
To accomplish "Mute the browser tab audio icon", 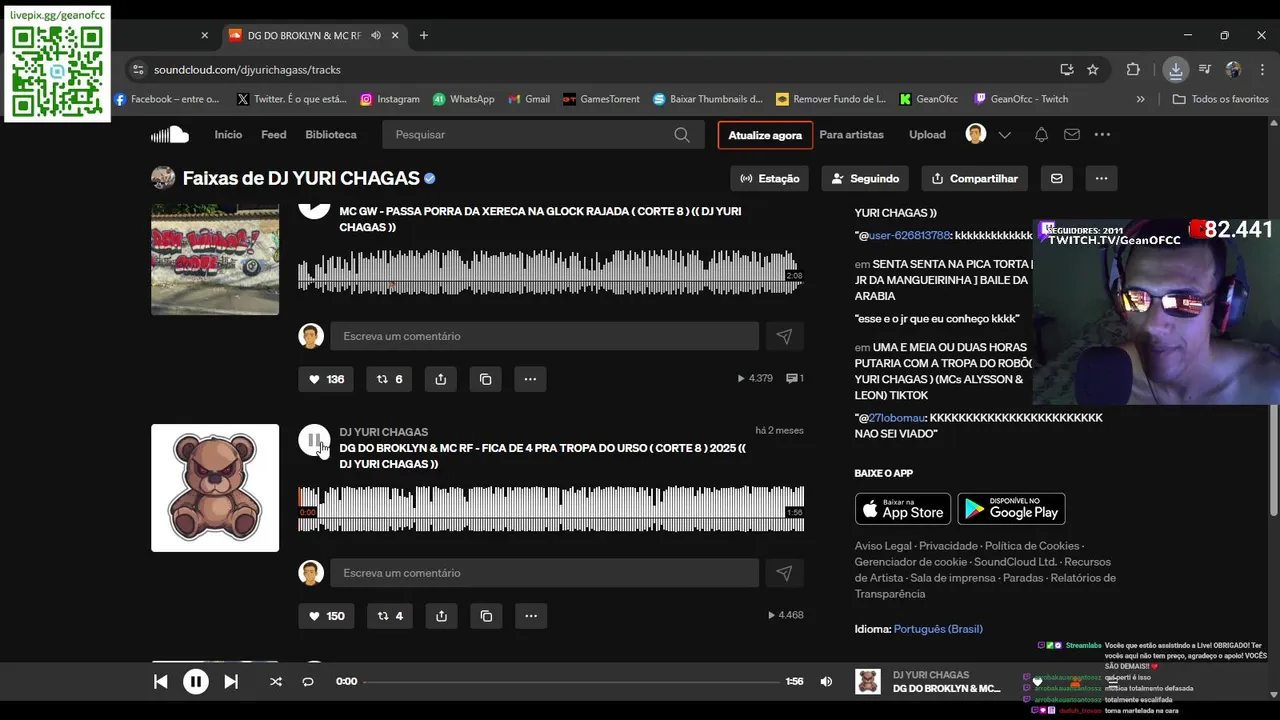I will (x=376, y=35).
